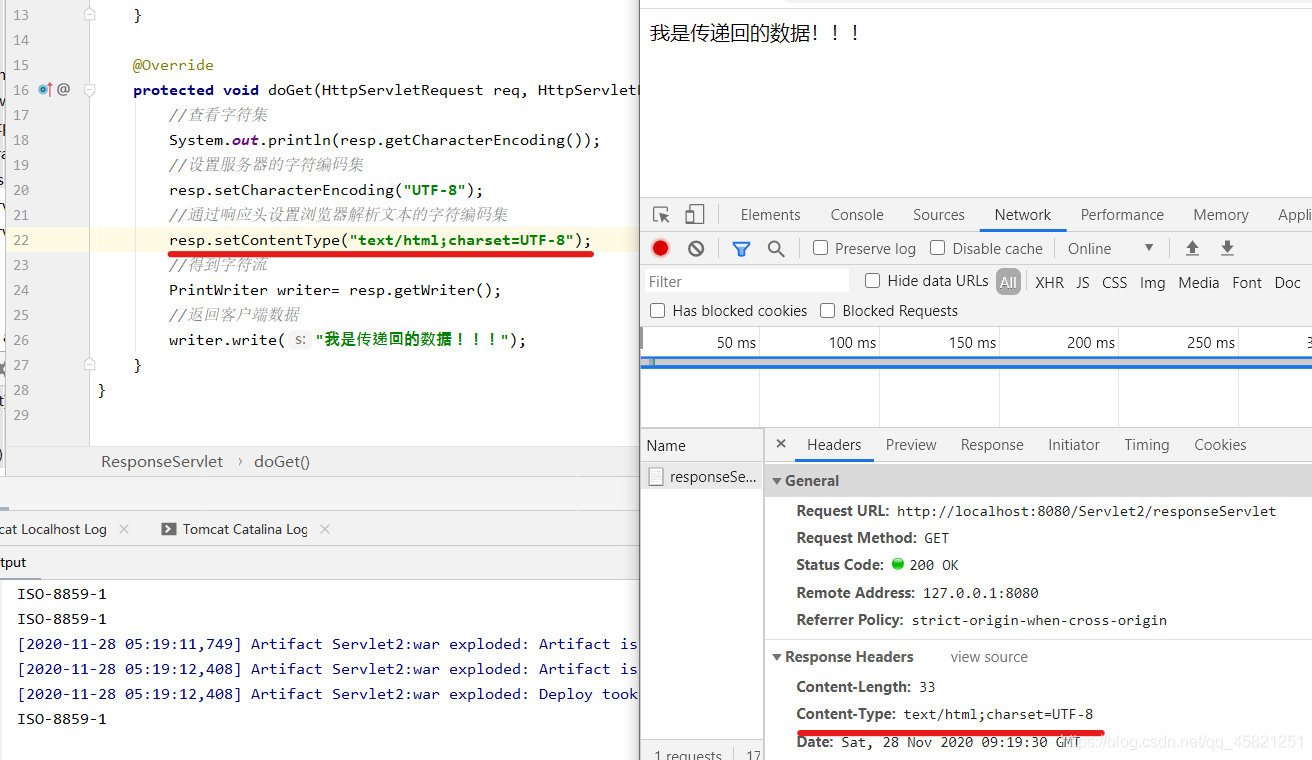Screen dimensions: 1312x760
Task: Import HAR file with upload arrow icon
Action: click(1192, 248)
